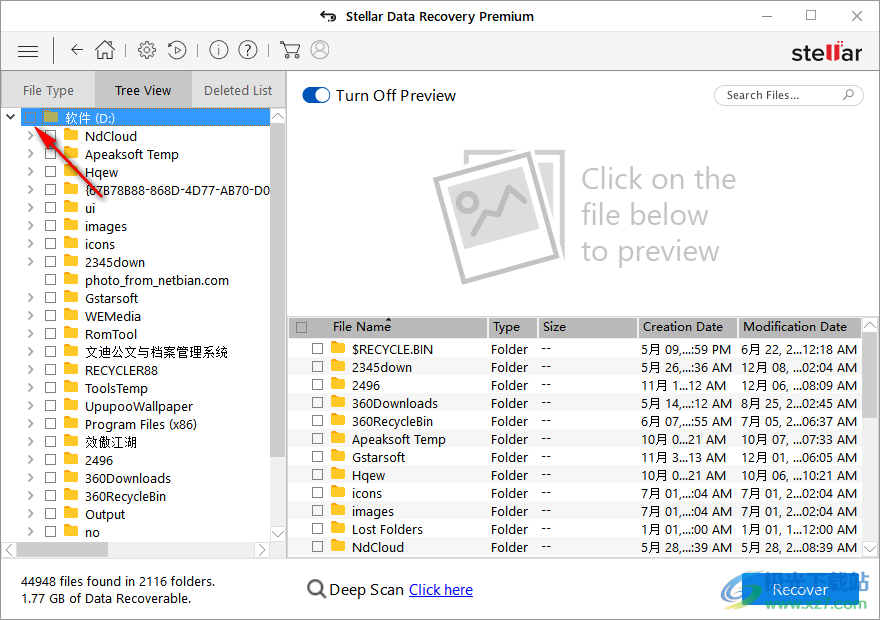This screenshot has height=620, width=880.
Task: Check the photo_from_netbian.com checkbox
Action: tap(51, 279)
